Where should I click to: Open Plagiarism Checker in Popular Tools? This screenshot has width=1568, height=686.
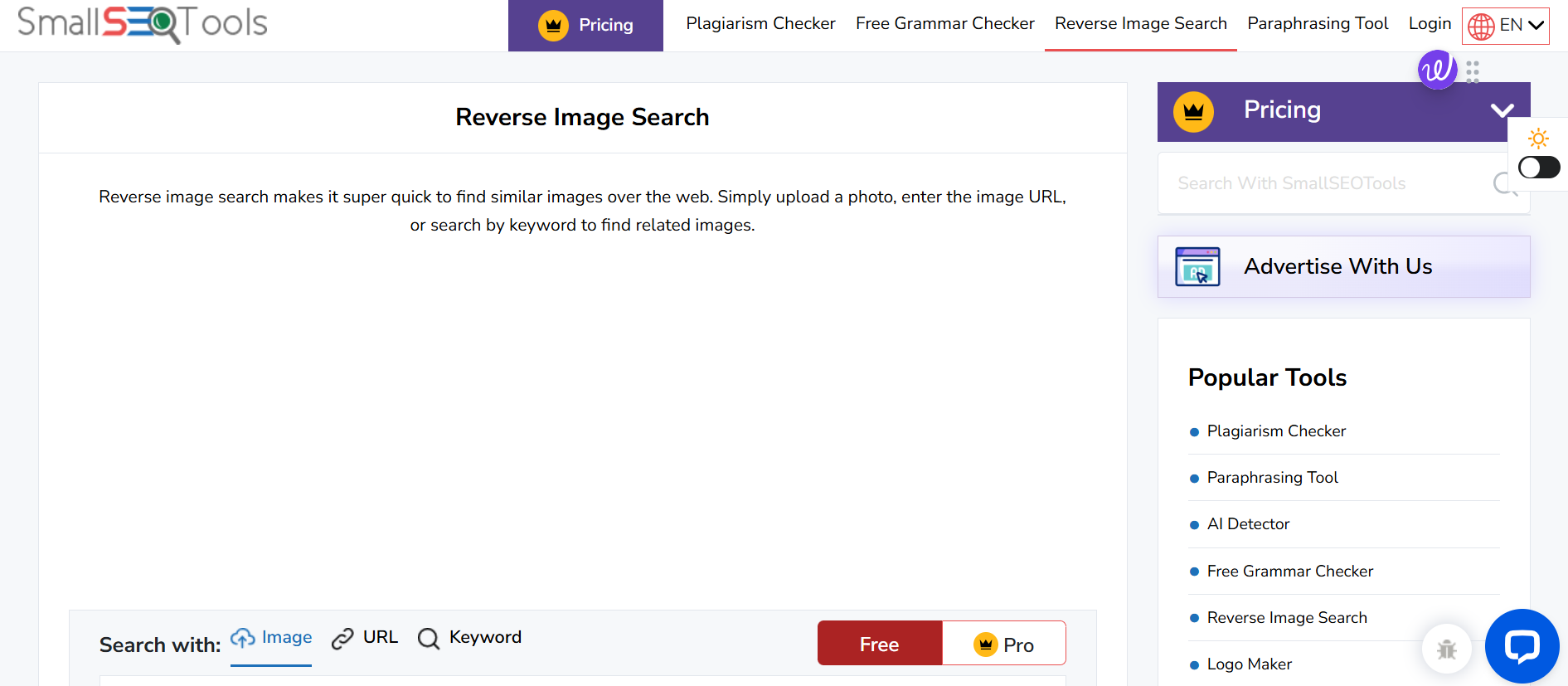click(1276, 431)
